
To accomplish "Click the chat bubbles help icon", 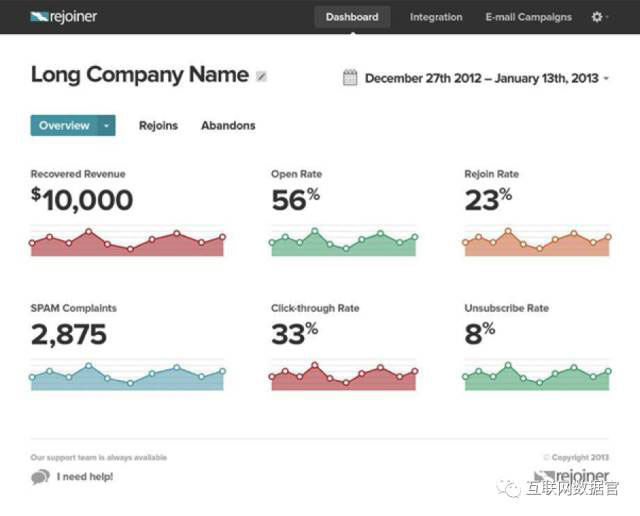I will coord(40,477).
